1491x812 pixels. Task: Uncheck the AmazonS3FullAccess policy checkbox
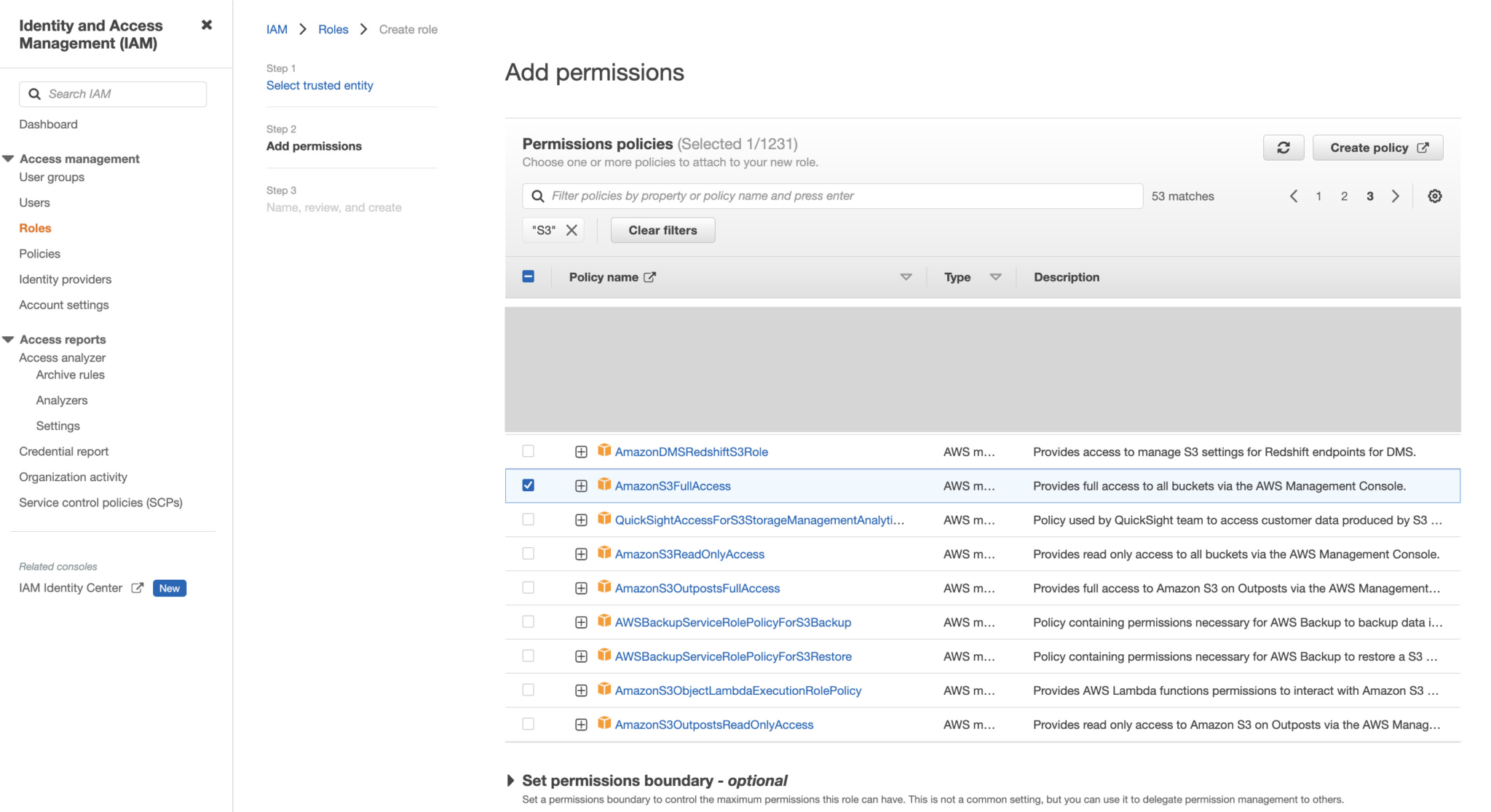(529, 485)
